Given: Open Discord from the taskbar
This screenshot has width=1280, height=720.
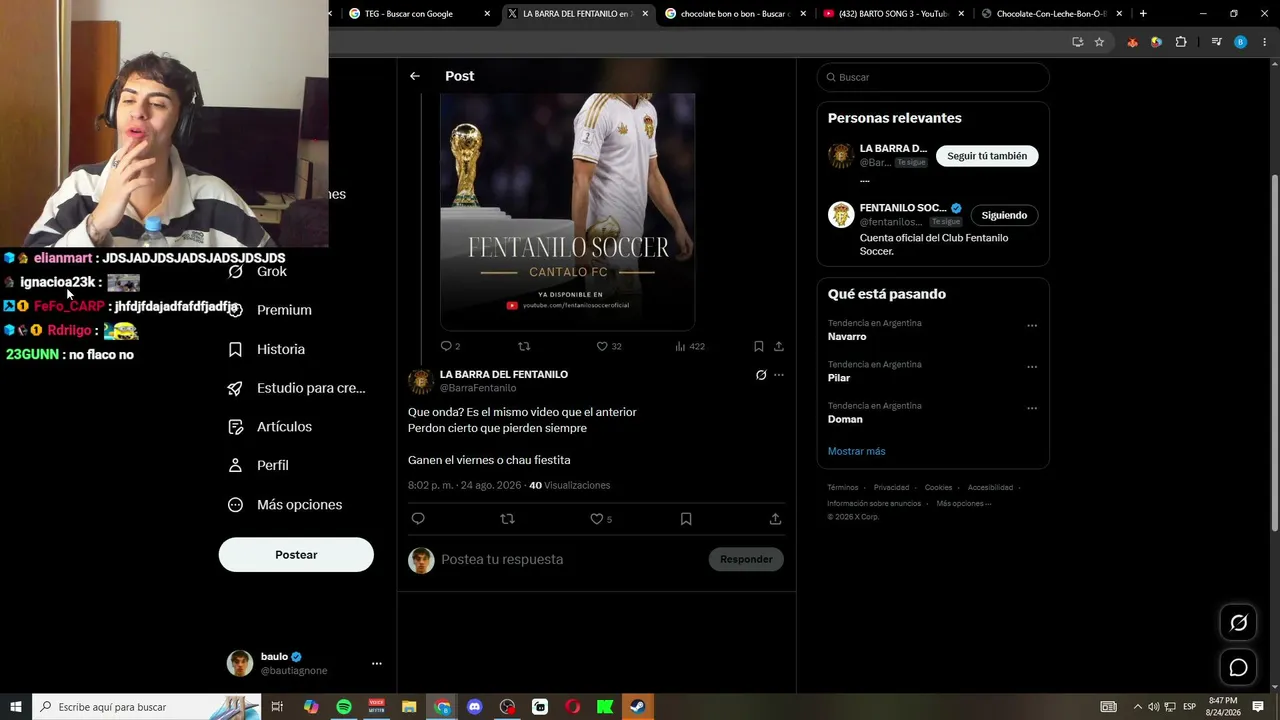Looking at the screenshot, I should (x=475, y=707).
